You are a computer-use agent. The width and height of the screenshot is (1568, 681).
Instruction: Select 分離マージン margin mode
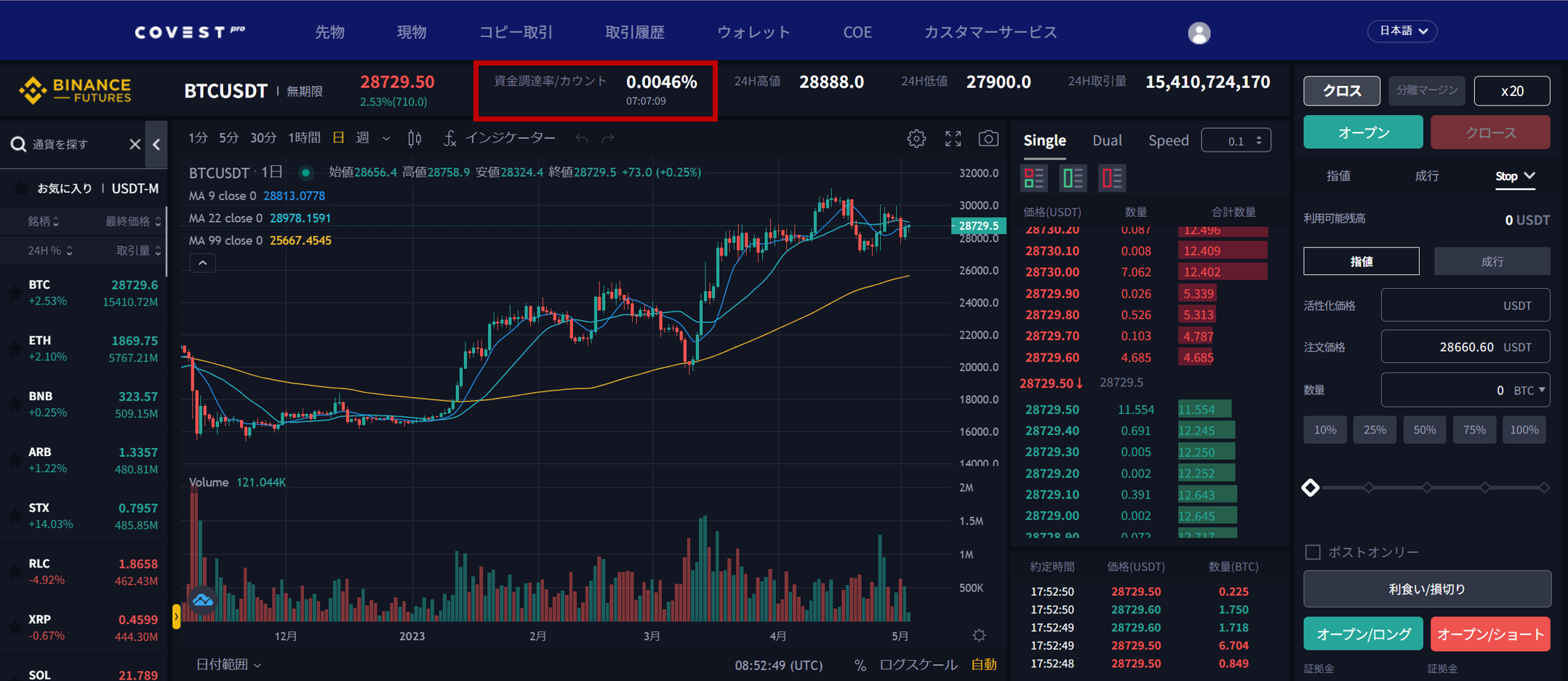pos(1426,91)
